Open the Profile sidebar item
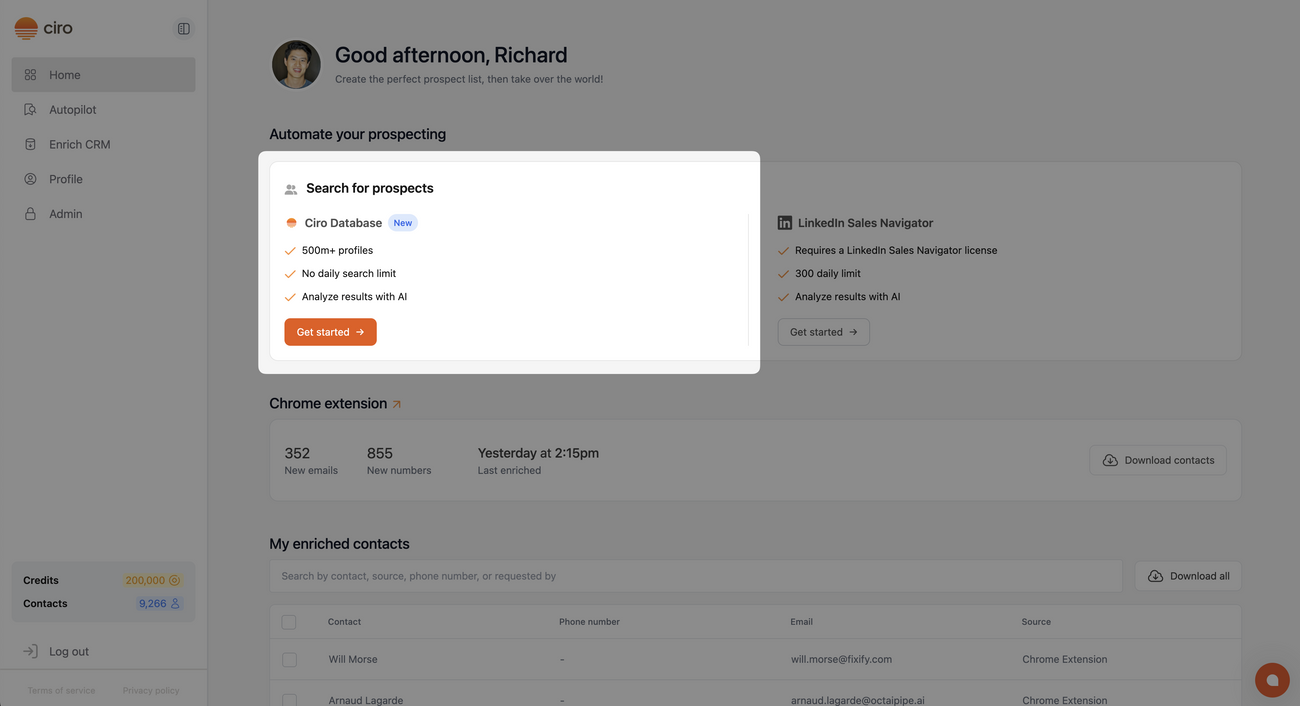 [65, 179]
